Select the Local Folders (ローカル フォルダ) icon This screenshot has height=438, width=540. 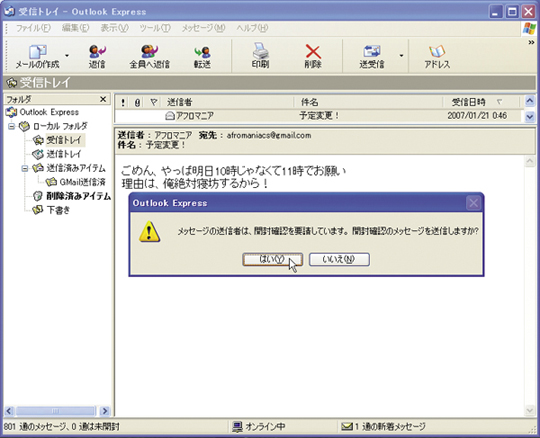pyautogui.click(x=24, y=126)
